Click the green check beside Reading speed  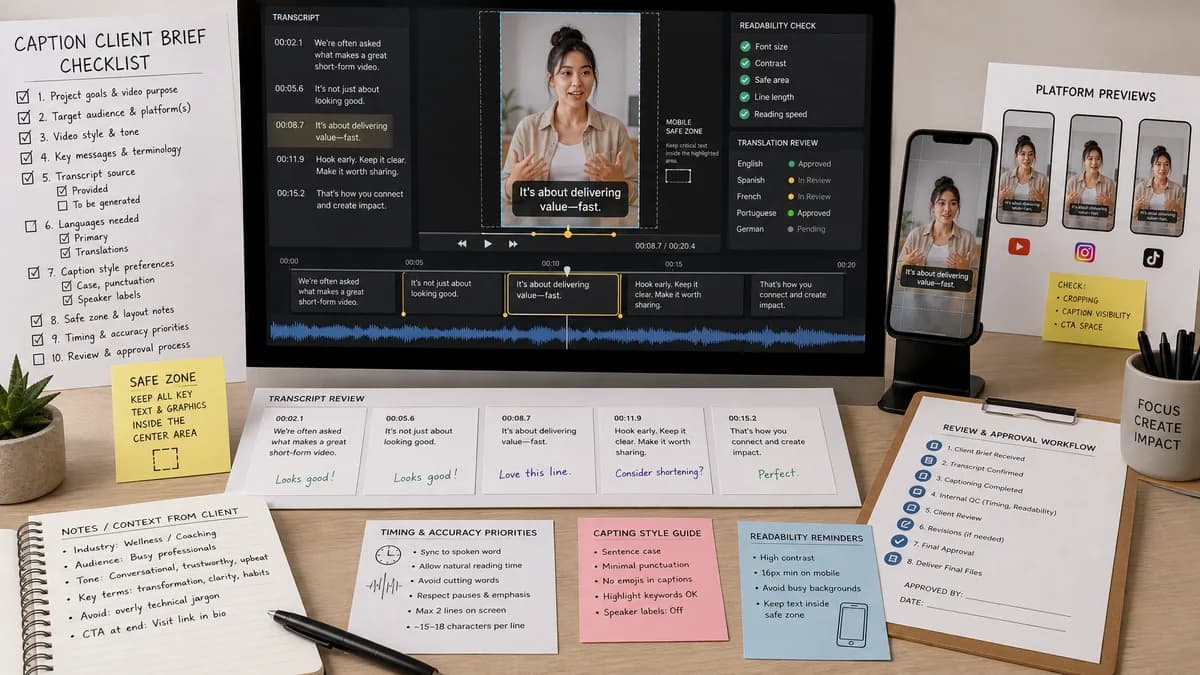[745, 114]
